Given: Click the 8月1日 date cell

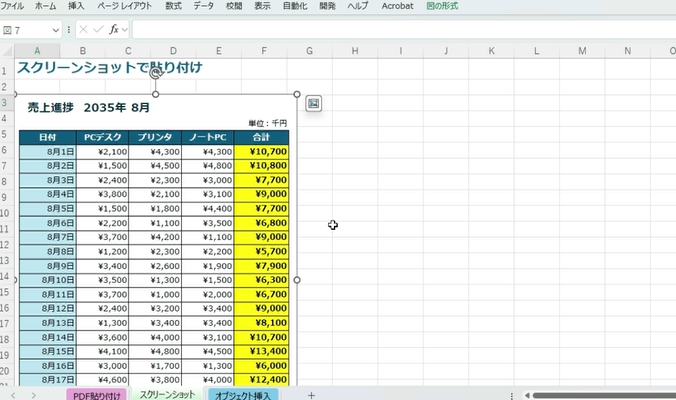Looking at the screenshot, I should tap(48, 152).
